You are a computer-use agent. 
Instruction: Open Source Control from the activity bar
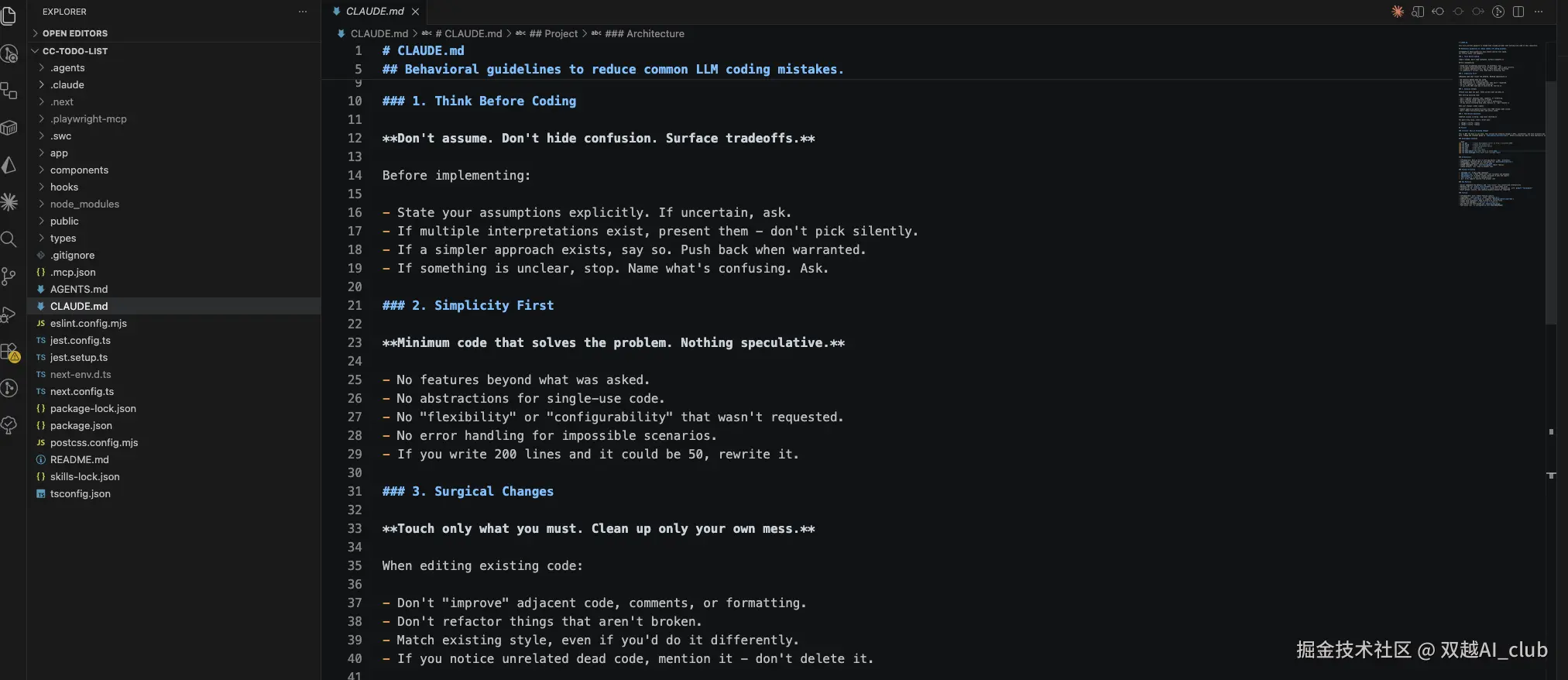(9, 276)
